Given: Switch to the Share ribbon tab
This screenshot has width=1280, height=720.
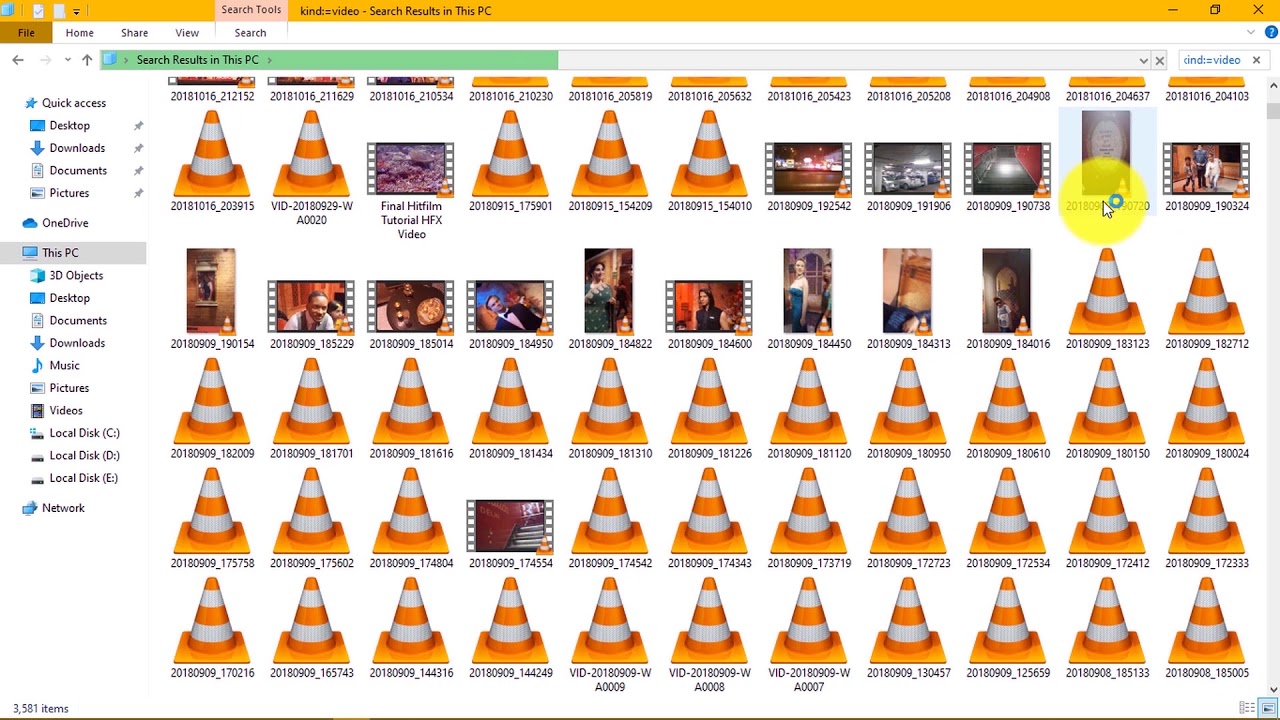Looking at the screenshot, I should 134,33.
